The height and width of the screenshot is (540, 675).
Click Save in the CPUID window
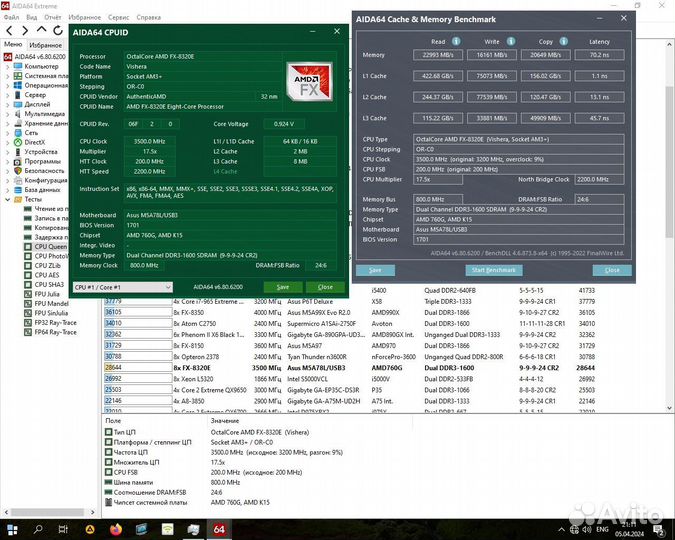tap(283, 287)
